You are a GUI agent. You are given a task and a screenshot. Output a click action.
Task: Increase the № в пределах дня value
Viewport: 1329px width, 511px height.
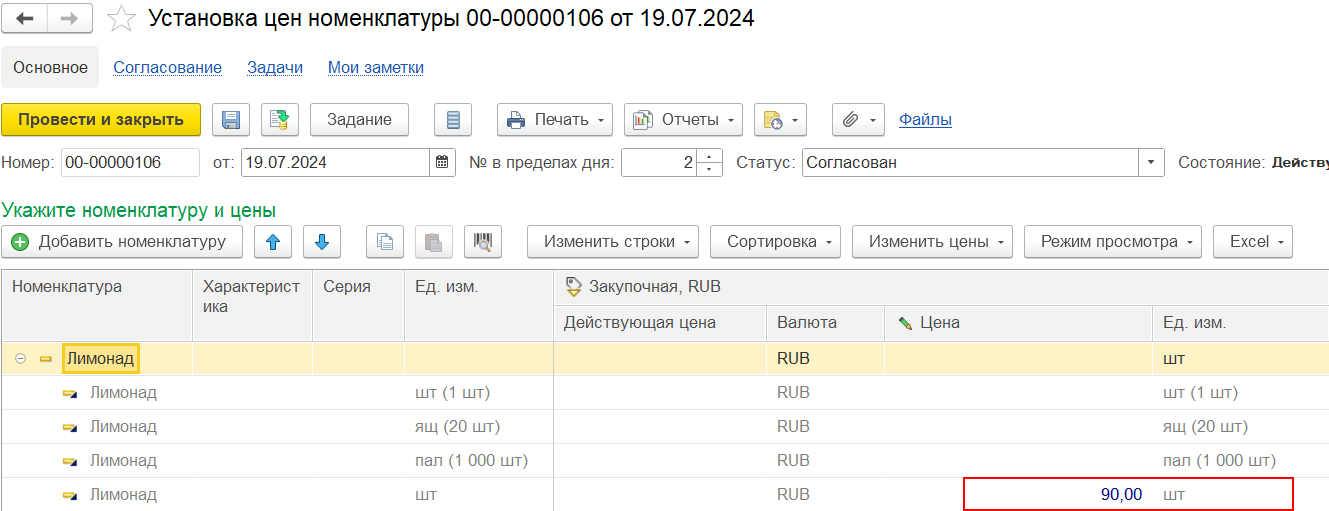tap(710, 157)
